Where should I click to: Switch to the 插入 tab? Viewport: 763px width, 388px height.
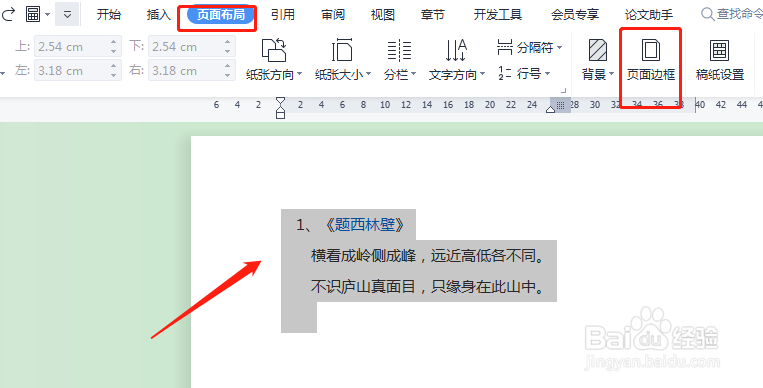pyautogui.click(x=159, y=15)
